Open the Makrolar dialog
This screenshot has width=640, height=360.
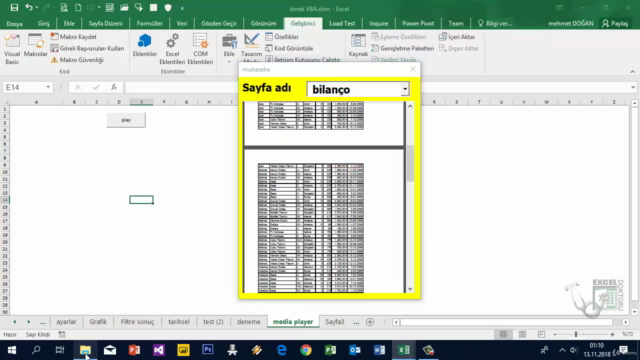coord(36,46)
